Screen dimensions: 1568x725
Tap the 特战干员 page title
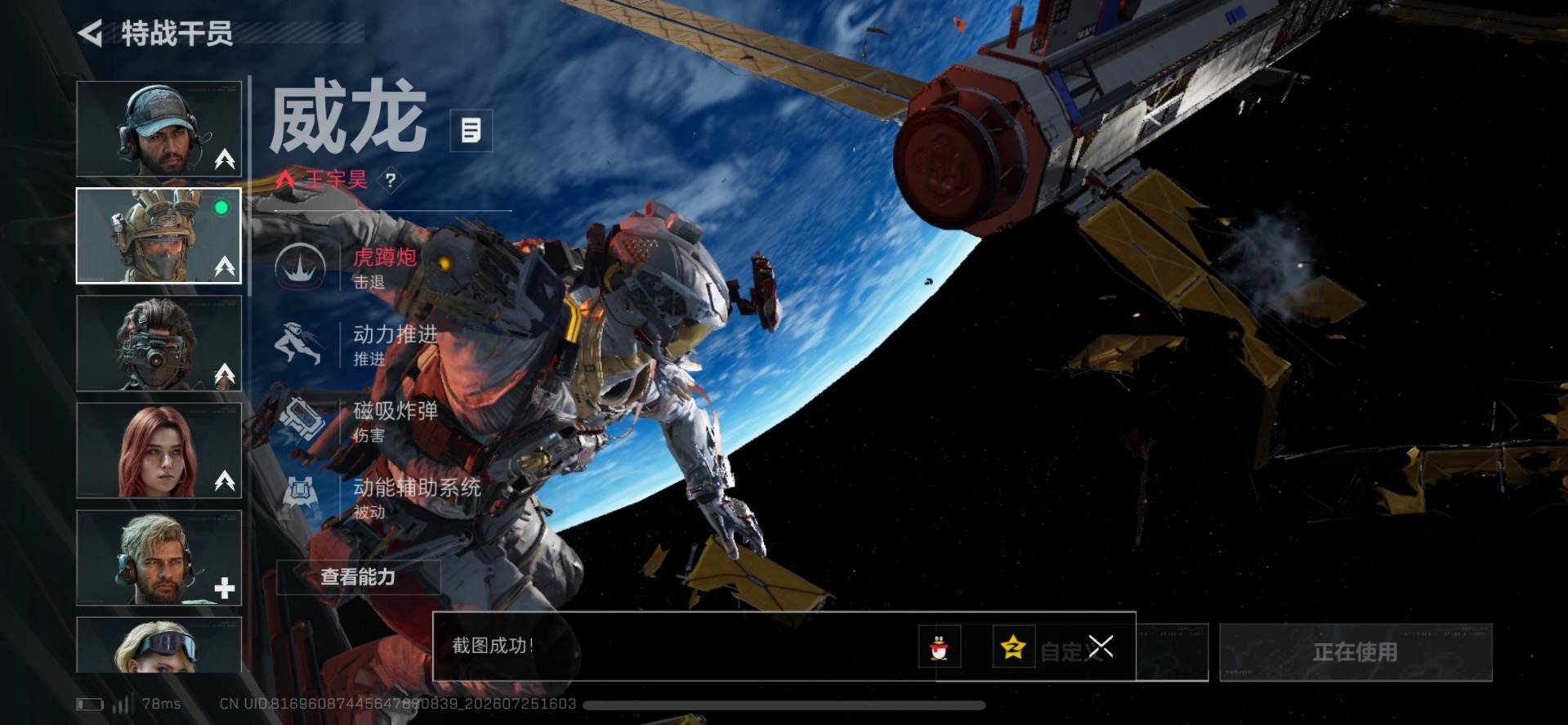click(177, 34)
